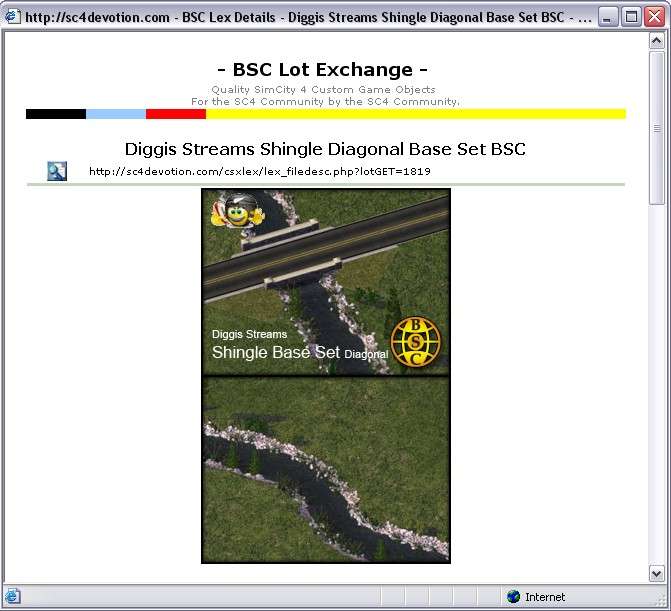
Task: Click the lower diagonal stream preview image
Action: click(326, 470)
